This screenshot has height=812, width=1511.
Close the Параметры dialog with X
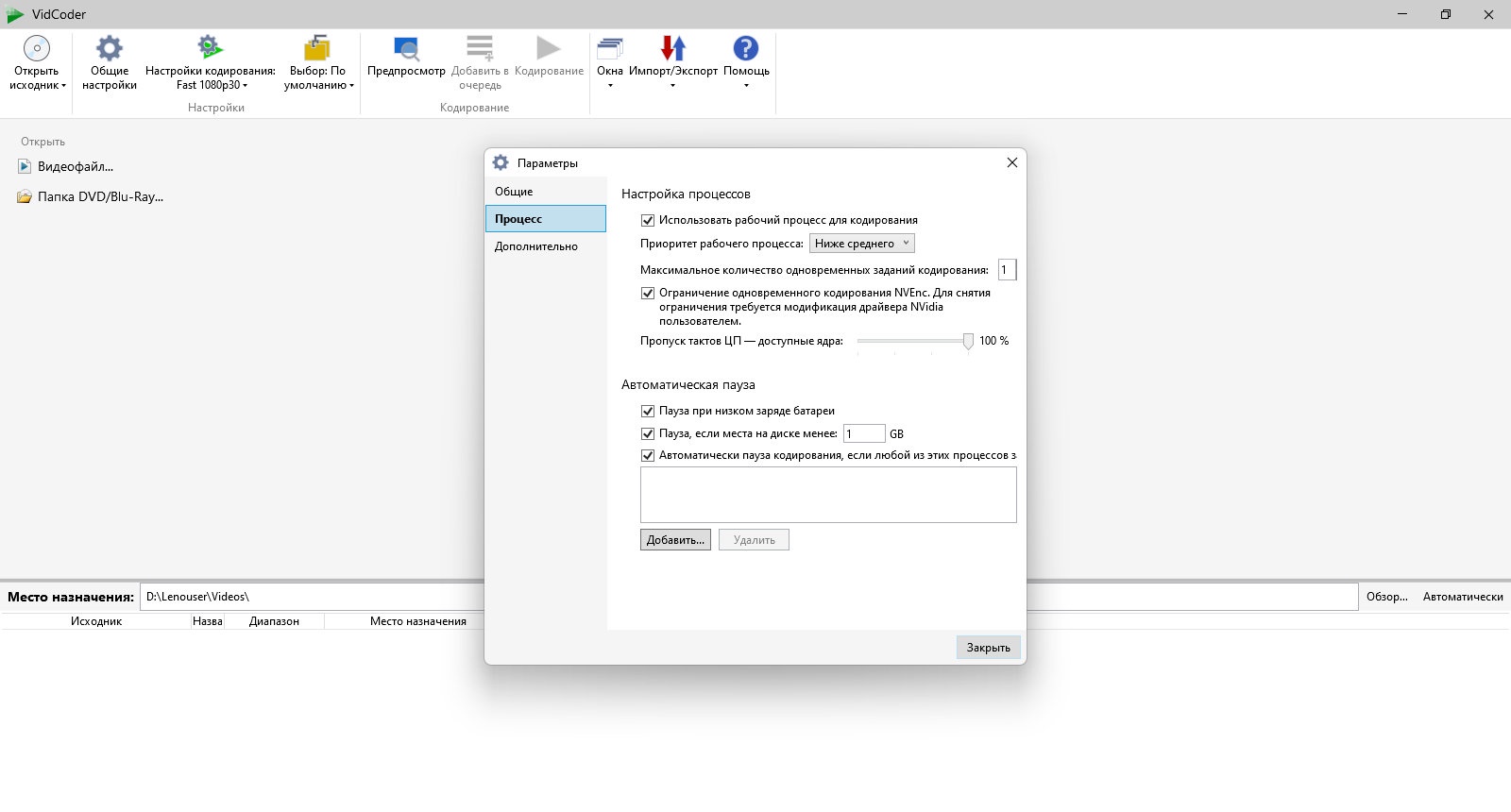pos(1011,162)
